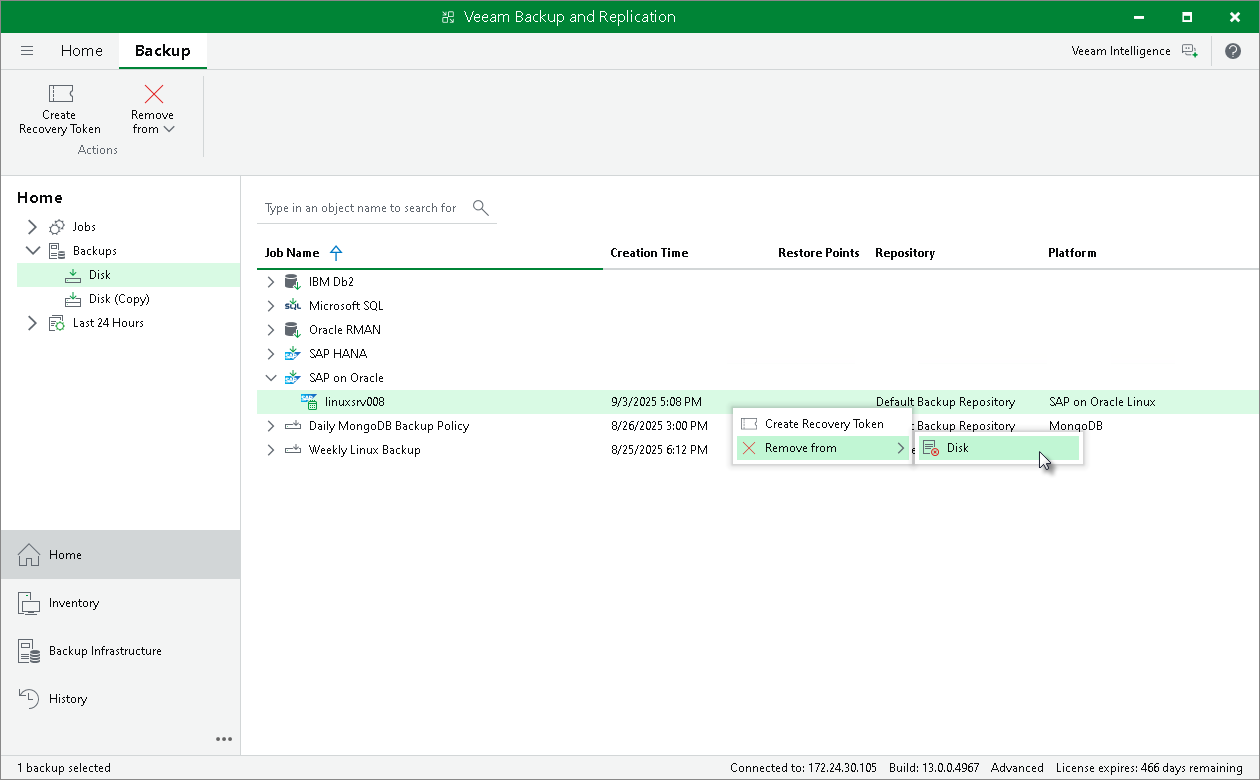Click the 8/26/2025 3:00 PM cell
Viewport: 1260px width, 780px height.
coord(659,426)
